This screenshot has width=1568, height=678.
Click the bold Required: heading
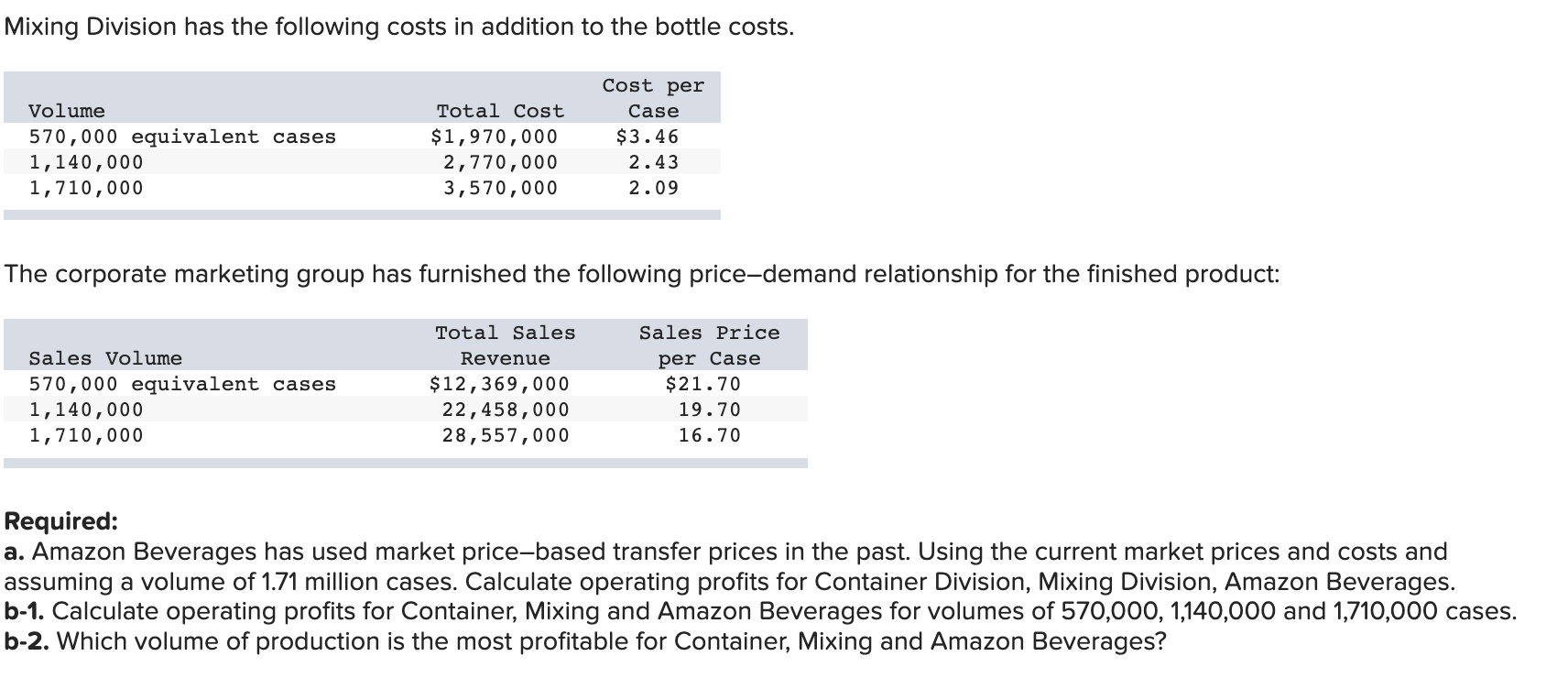tap(61, 521)
